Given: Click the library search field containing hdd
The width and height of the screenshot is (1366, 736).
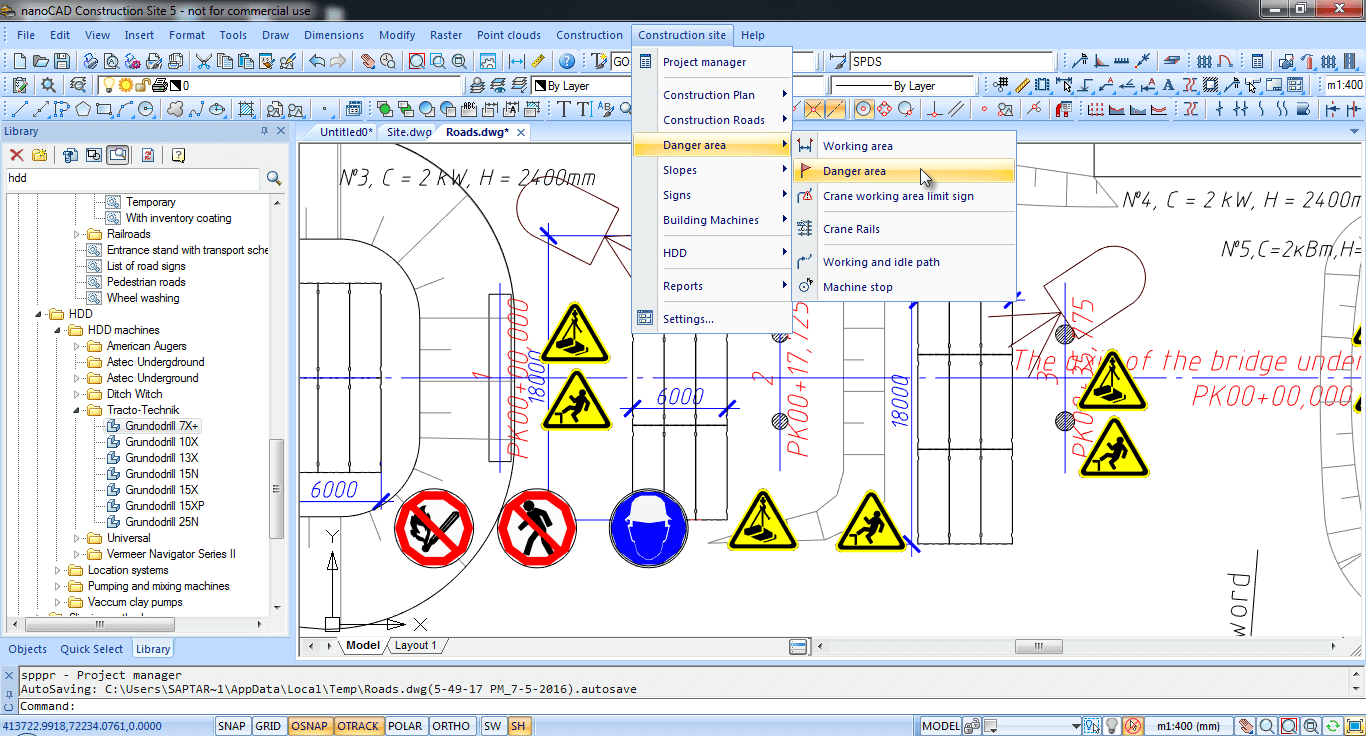Looking at the screenshot, I should point(132,178).
